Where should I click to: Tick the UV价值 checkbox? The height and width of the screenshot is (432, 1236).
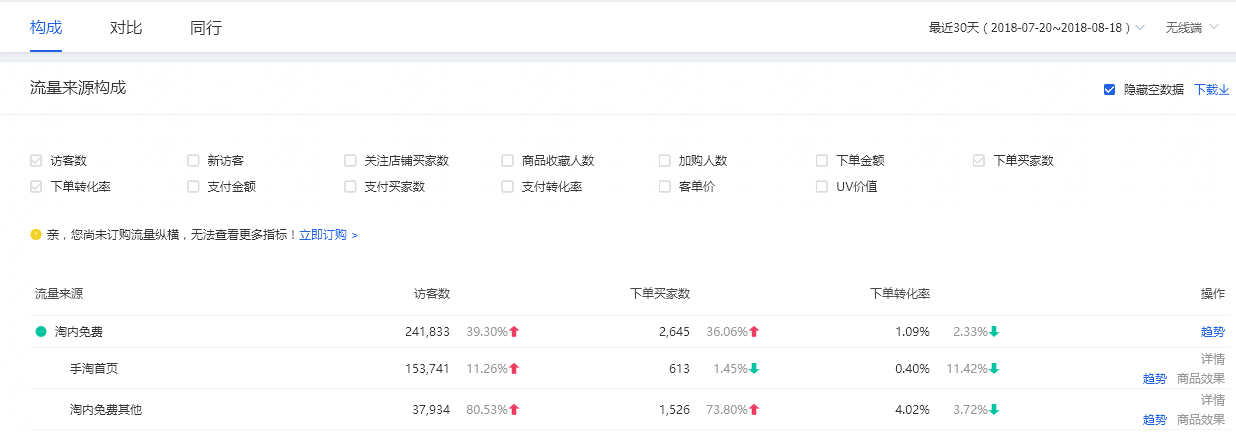(x=822, y=186)
